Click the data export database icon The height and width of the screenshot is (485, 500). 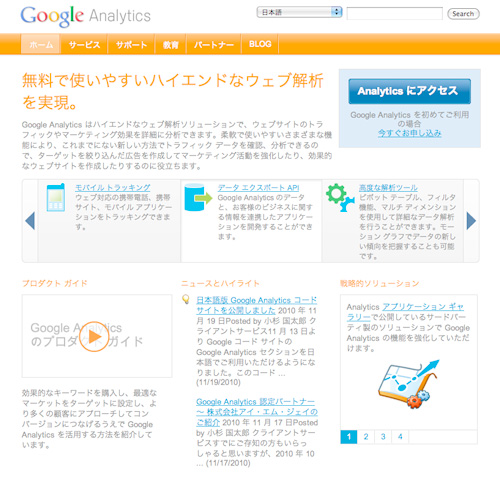(x=198, y=197)
